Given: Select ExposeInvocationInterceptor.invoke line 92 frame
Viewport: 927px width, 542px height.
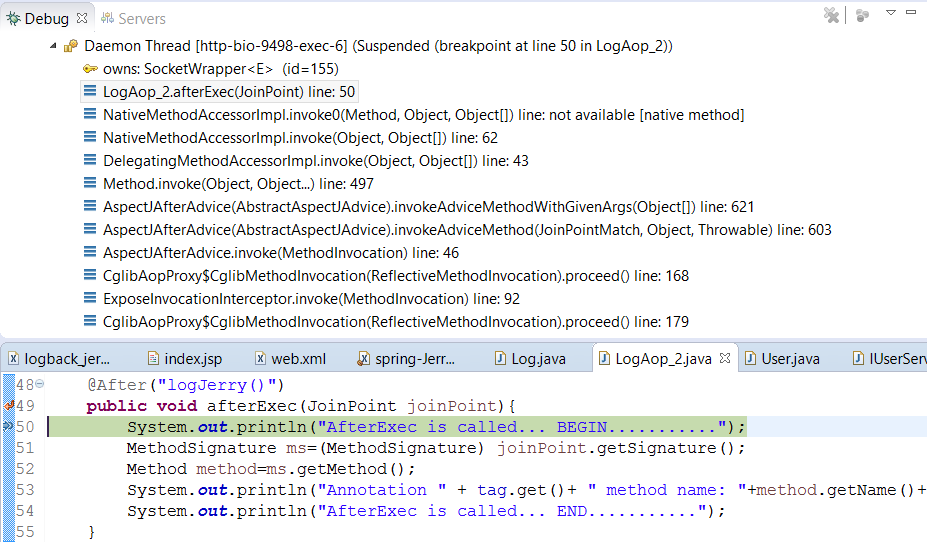Looking at the screenshot, I should [x=312, y=299].
